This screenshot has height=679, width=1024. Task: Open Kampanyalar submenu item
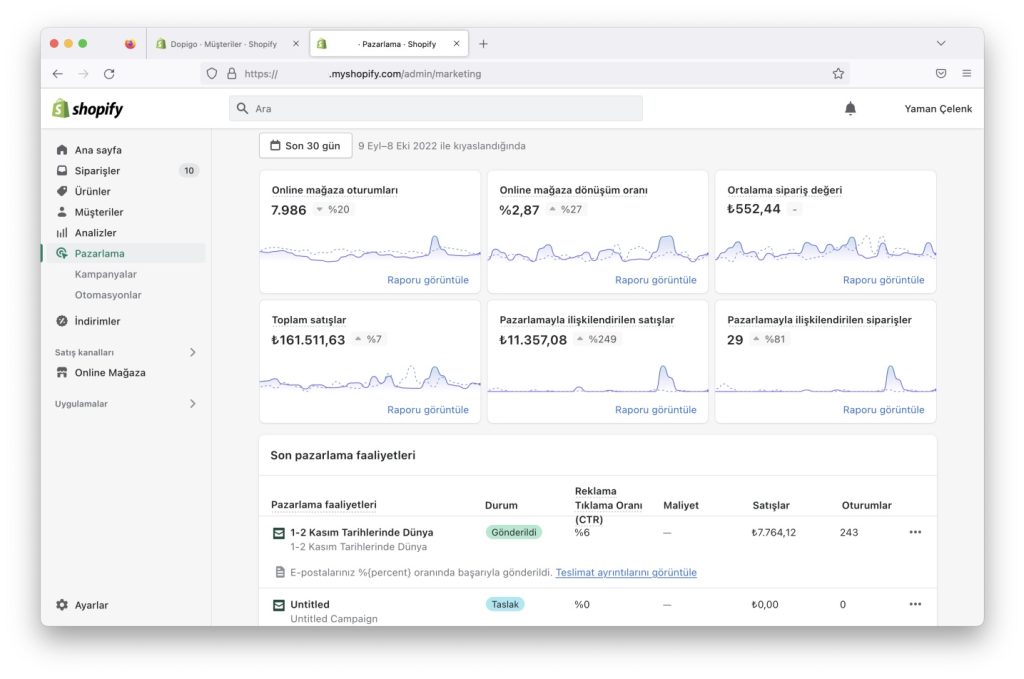[x=106, y=274]
